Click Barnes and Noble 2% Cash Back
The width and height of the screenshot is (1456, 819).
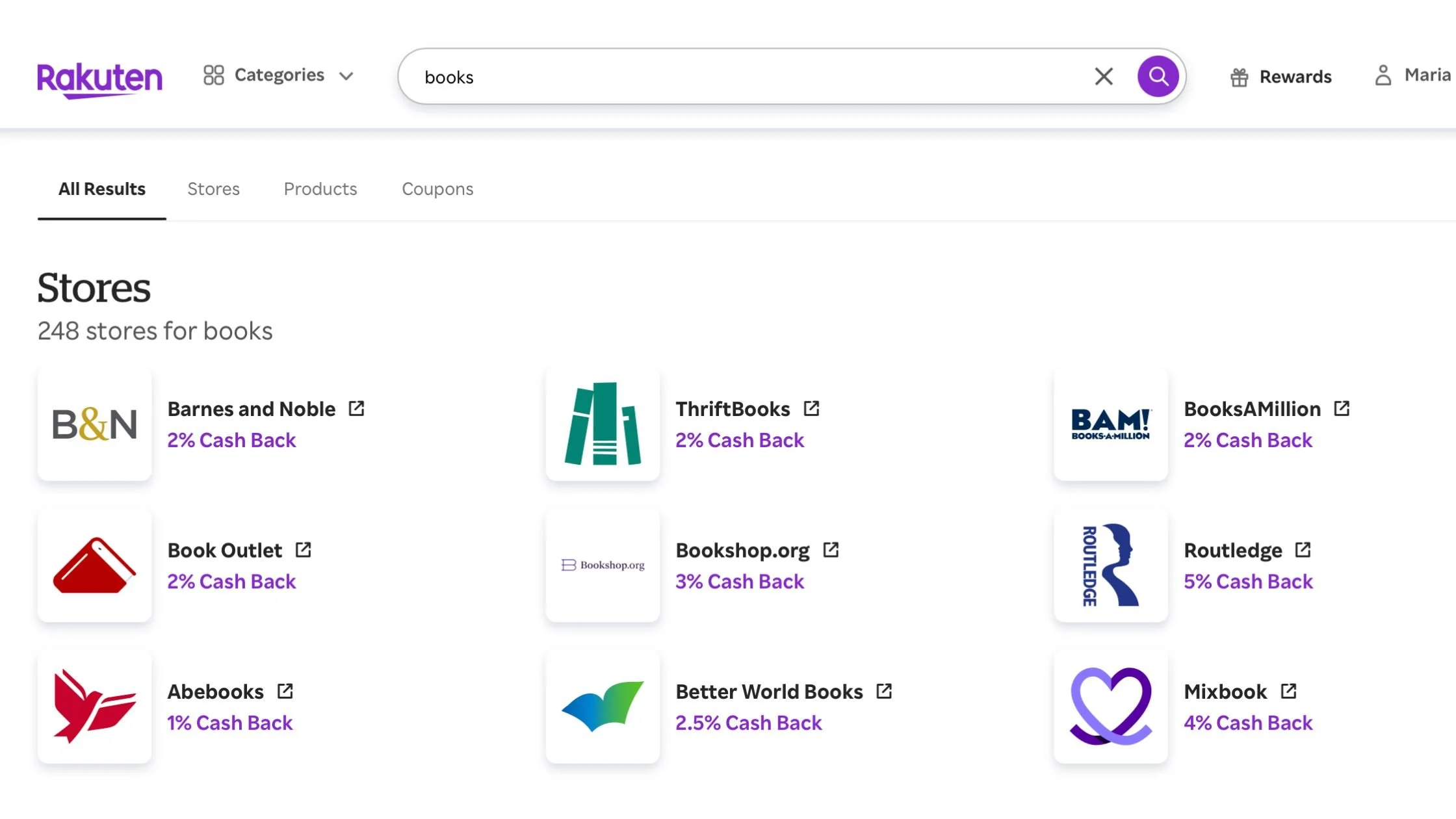point(231,440)
